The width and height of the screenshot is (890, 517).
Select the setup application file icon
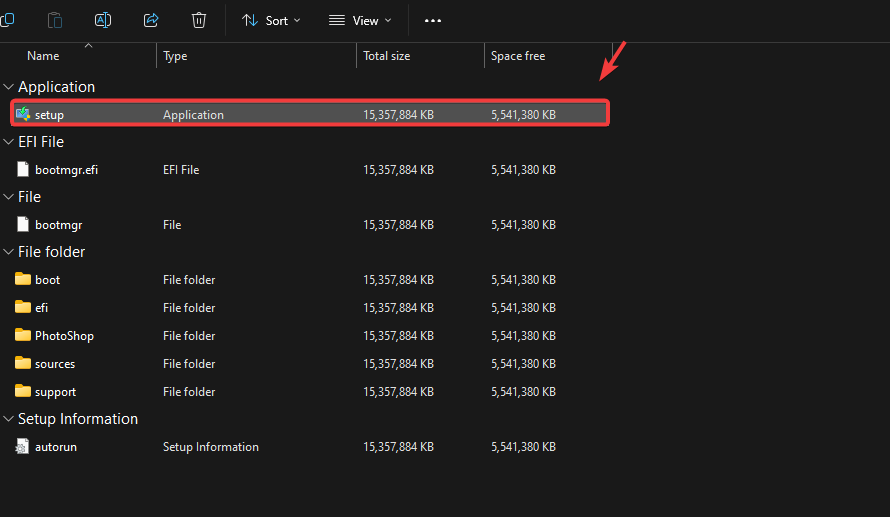pyautogui.click(x=23, y=114)
